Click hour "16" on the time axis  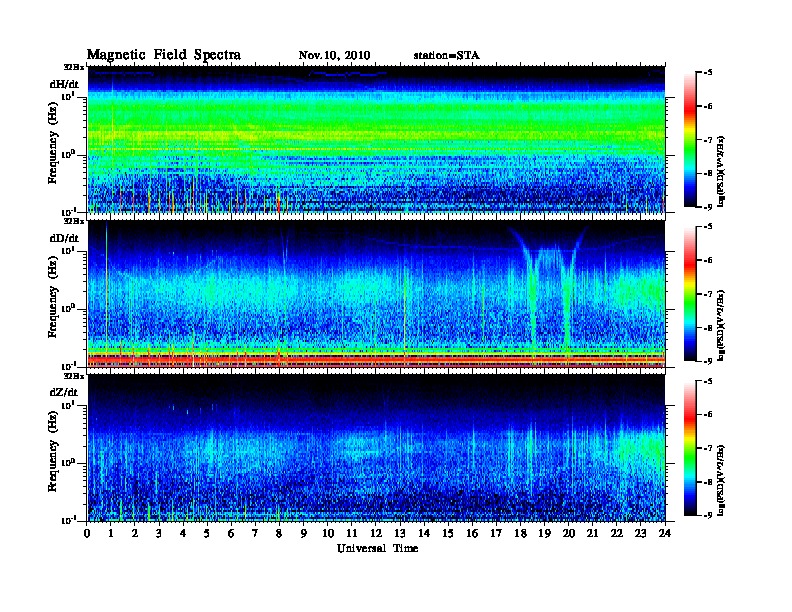[472, 534]
